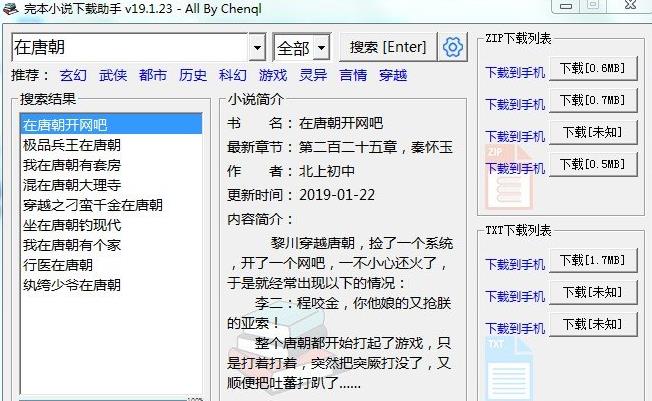Select result 在唐朝开网吧
The width and height of the screenshot is (652, 401).
pyautogui.click(x=111, y=125)
